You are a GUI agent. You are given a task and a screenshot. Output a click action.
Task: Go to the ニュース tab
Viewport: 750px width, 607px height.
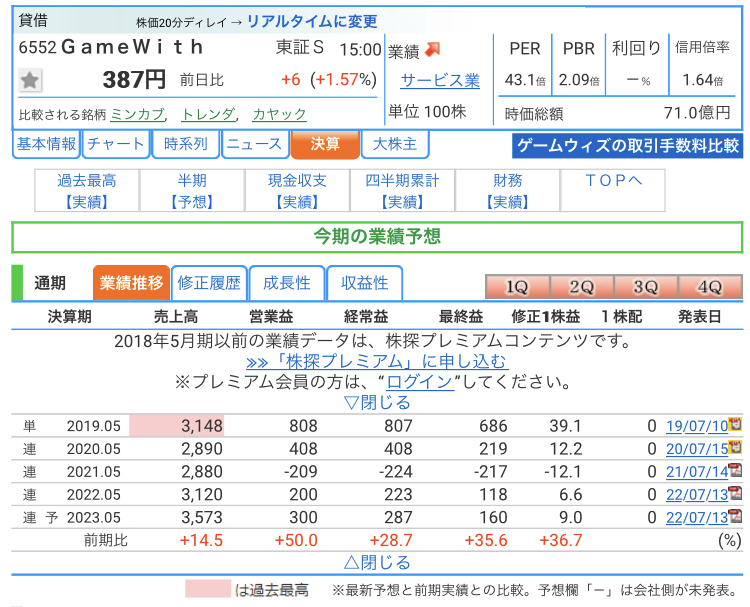coord(255,144)
